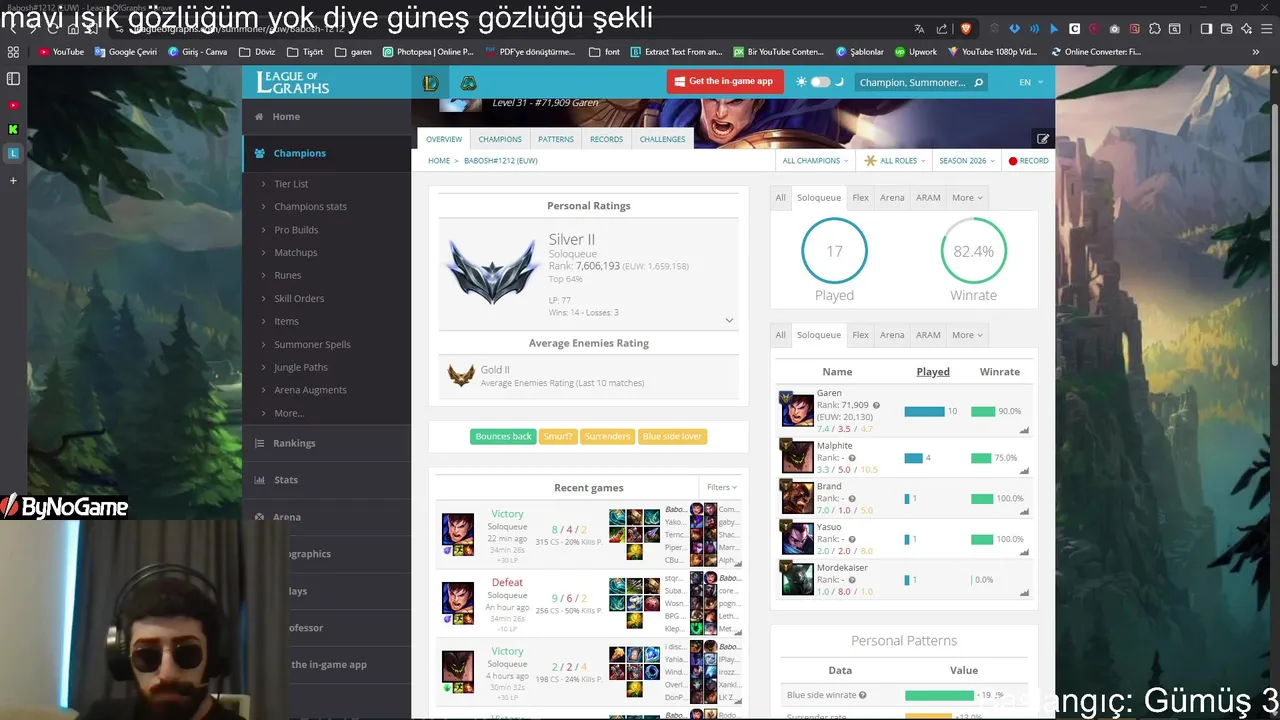Toggle the Blue side lover tag

click(x=672, y=436)
